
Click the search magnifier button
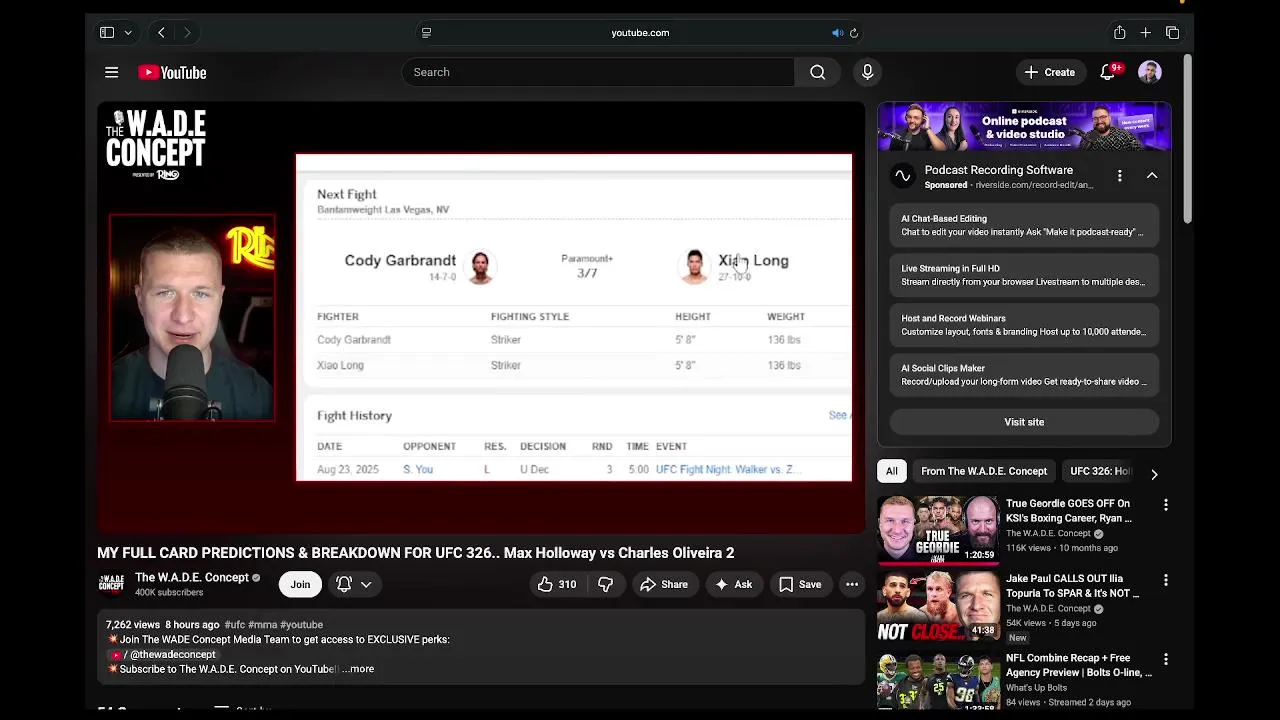[x=818, y=72]
